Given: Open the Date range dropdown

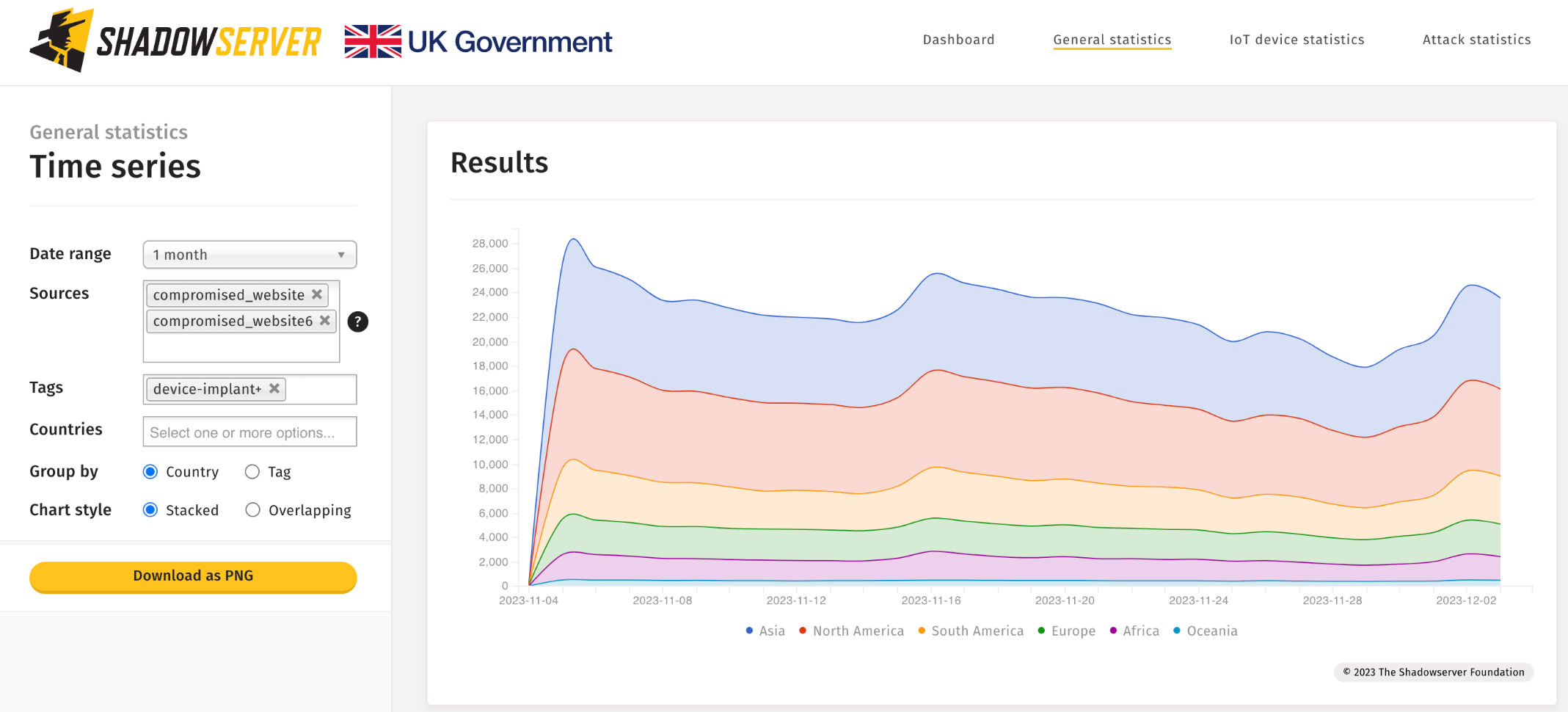Looking at the screenshot, I should [249, 255].
